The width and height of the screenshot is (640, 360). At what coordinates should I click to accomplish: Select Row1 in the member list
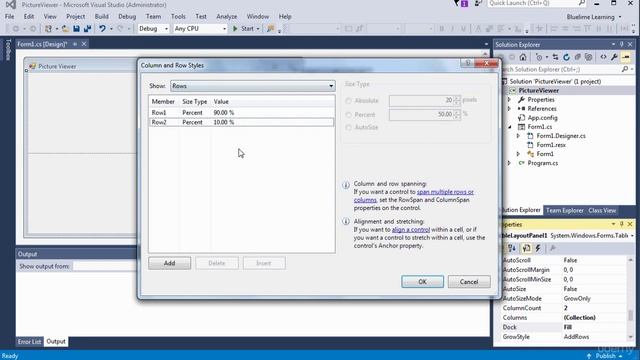[241, 112]
